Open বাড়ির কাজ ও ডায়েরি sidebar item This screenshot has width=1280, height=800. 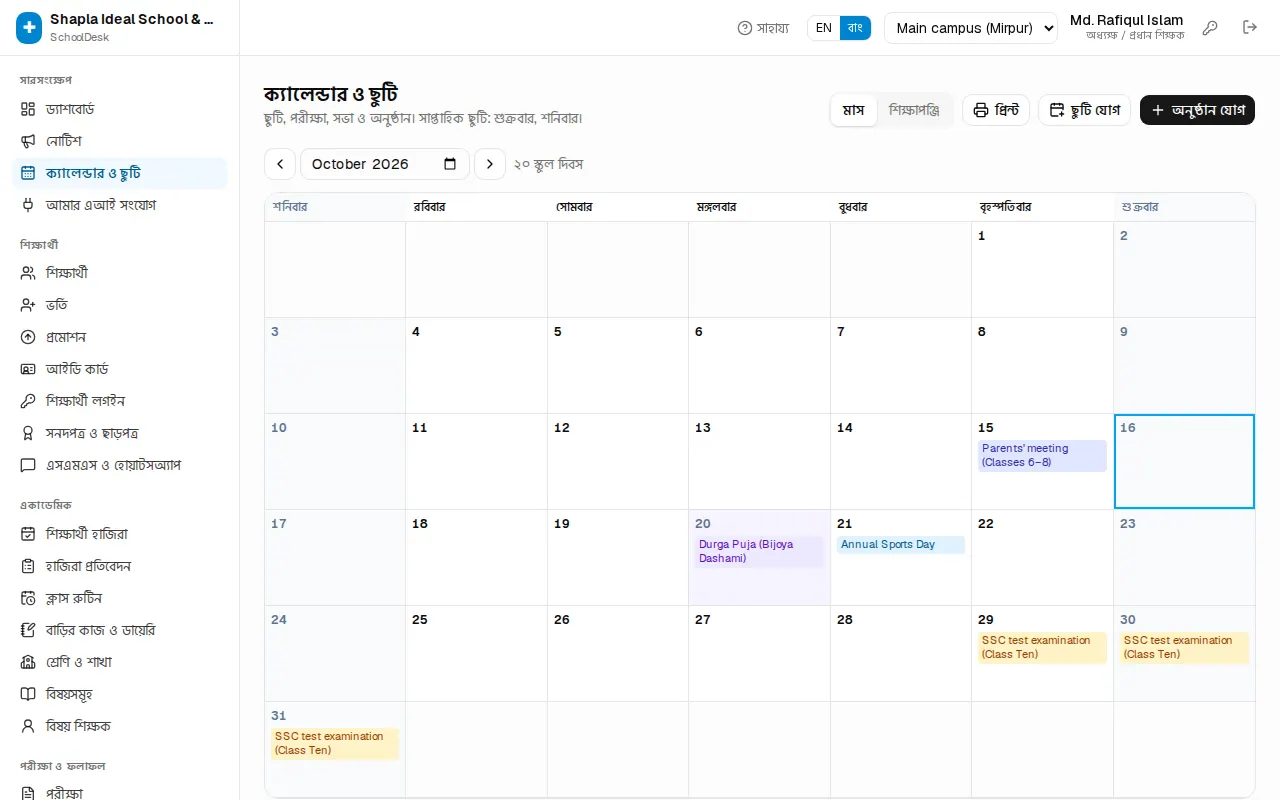[119, 630]
